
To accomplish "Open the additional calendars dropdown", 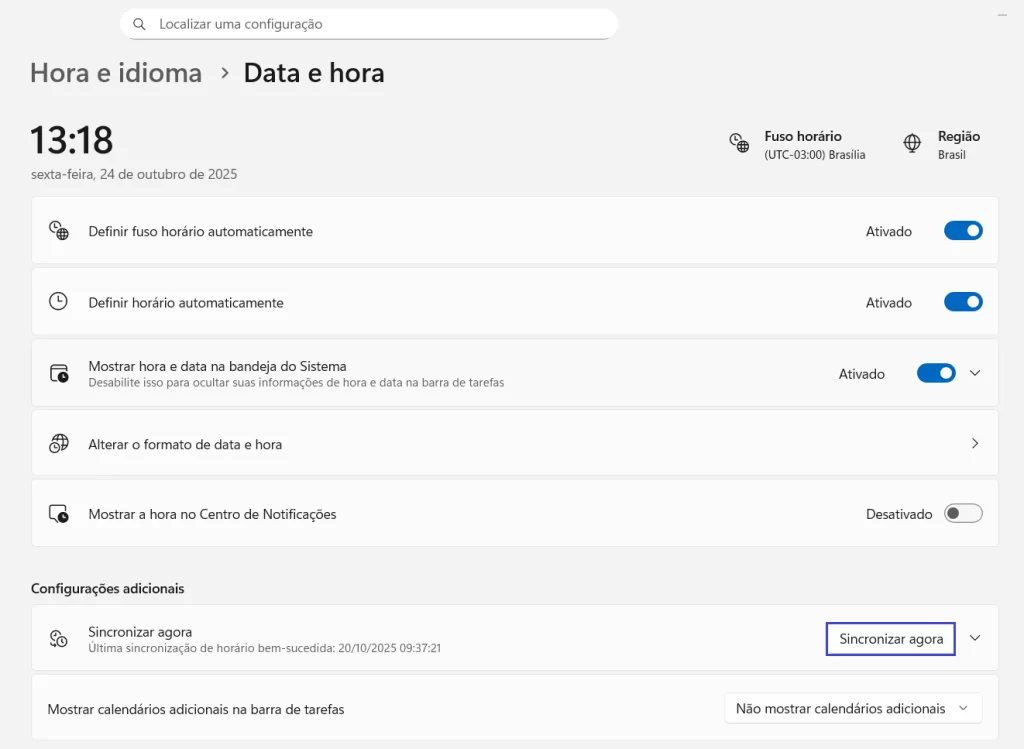I will point(852,708).
